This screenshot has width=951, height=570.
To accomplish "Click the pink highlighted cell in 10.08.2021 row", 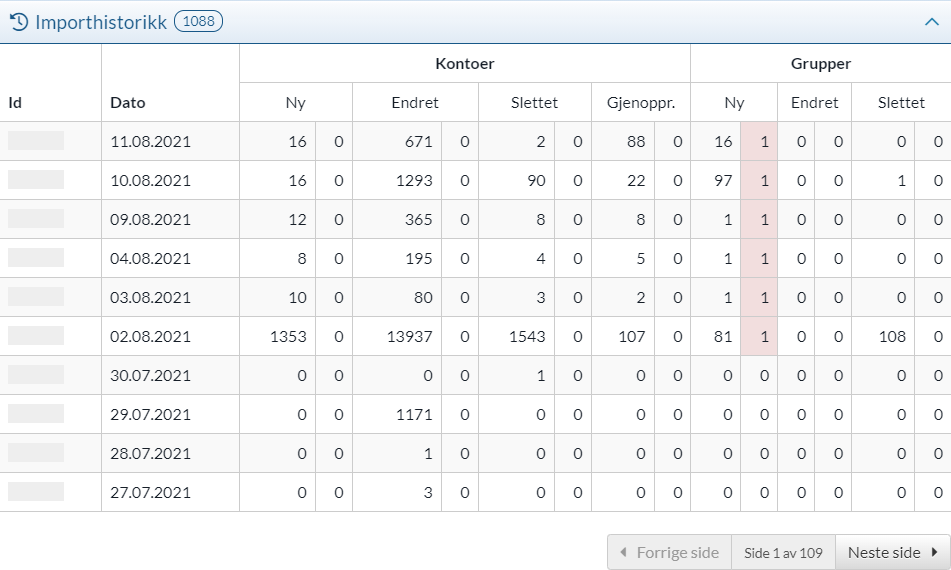I will point(759,180).
